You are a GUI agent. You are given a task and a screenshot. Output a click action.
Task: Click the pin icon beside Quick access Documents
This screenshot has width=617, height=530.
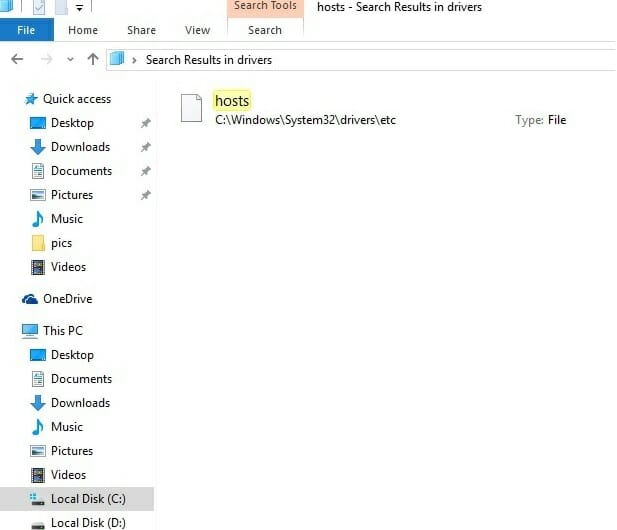point(146,171)
